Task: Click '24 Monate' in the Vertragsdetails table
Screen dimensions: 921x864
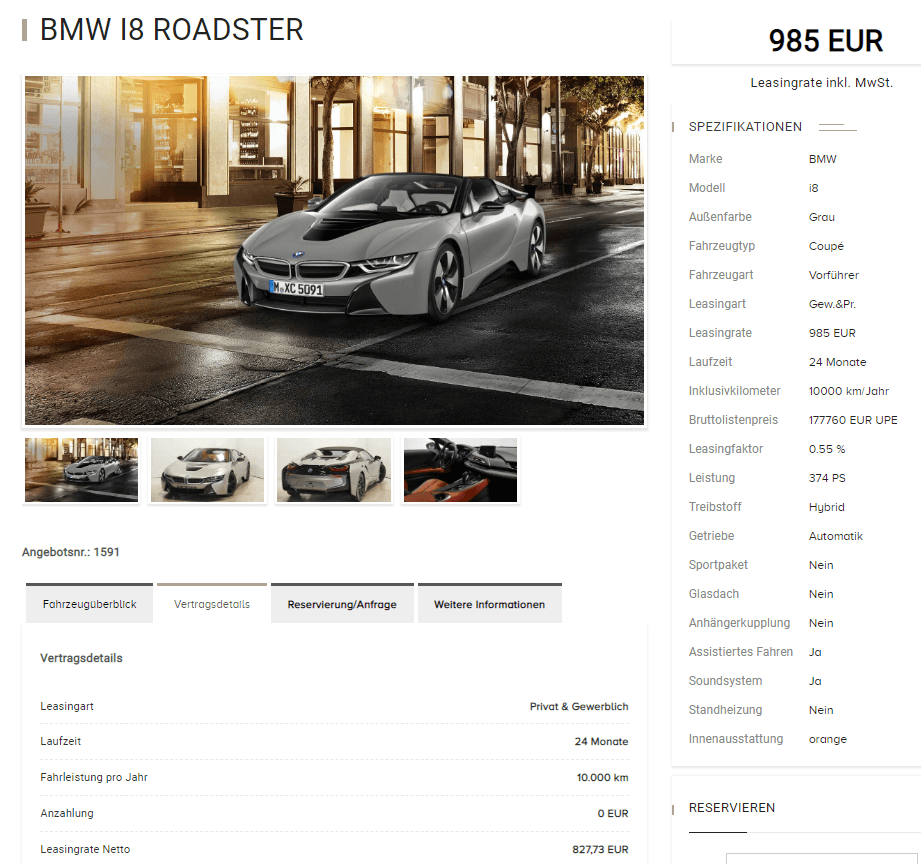Action: [x=601, y=742]
